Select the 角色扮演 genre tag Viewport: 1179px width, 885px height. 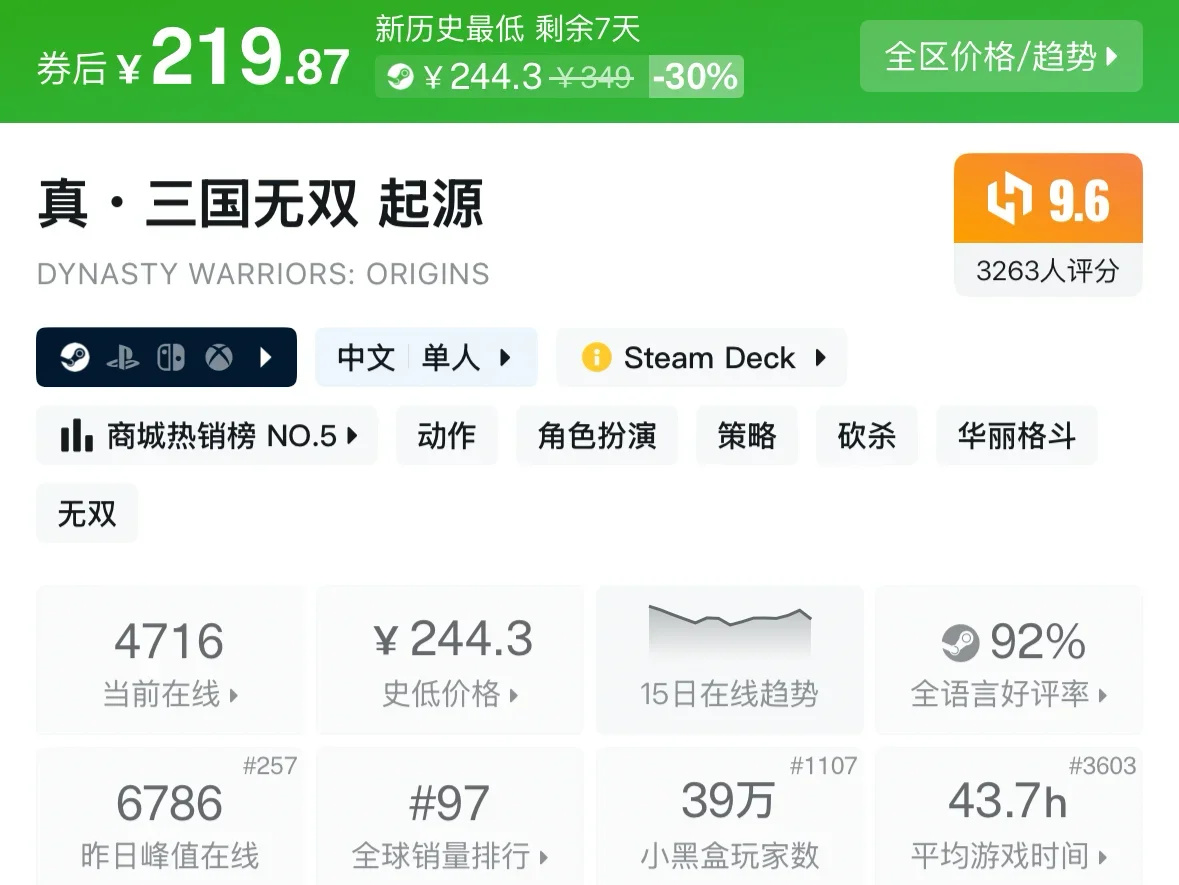[x=597, y=436]
